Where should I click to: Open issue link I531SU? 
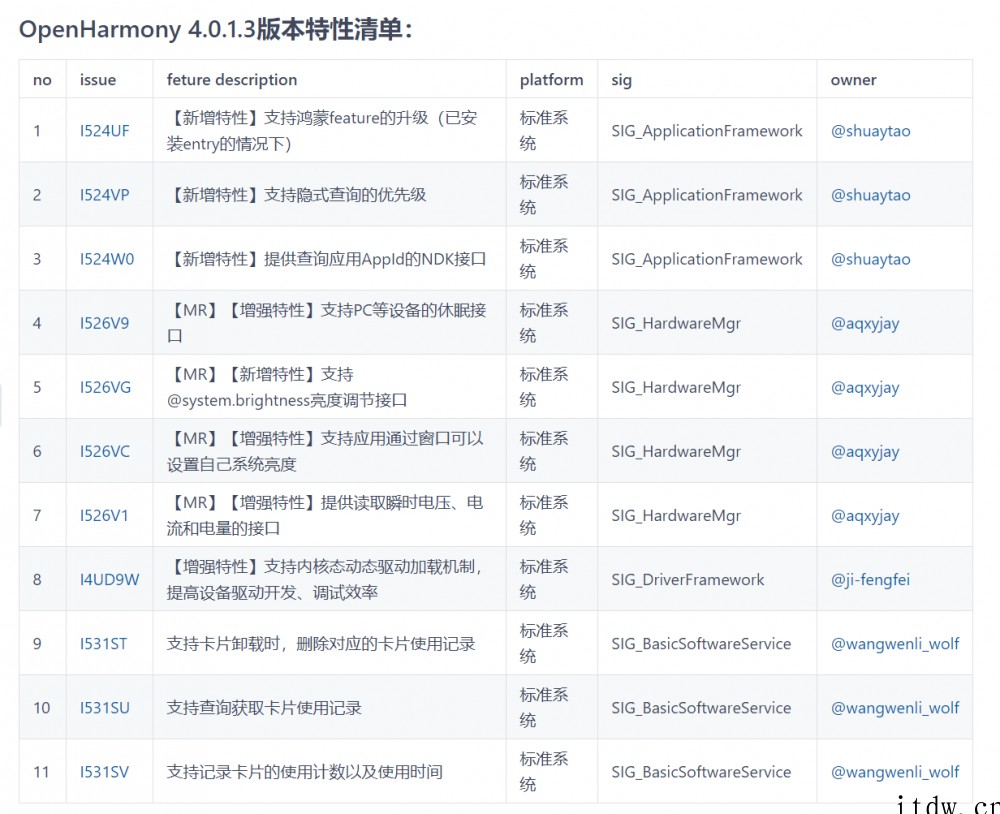[105, 707]
